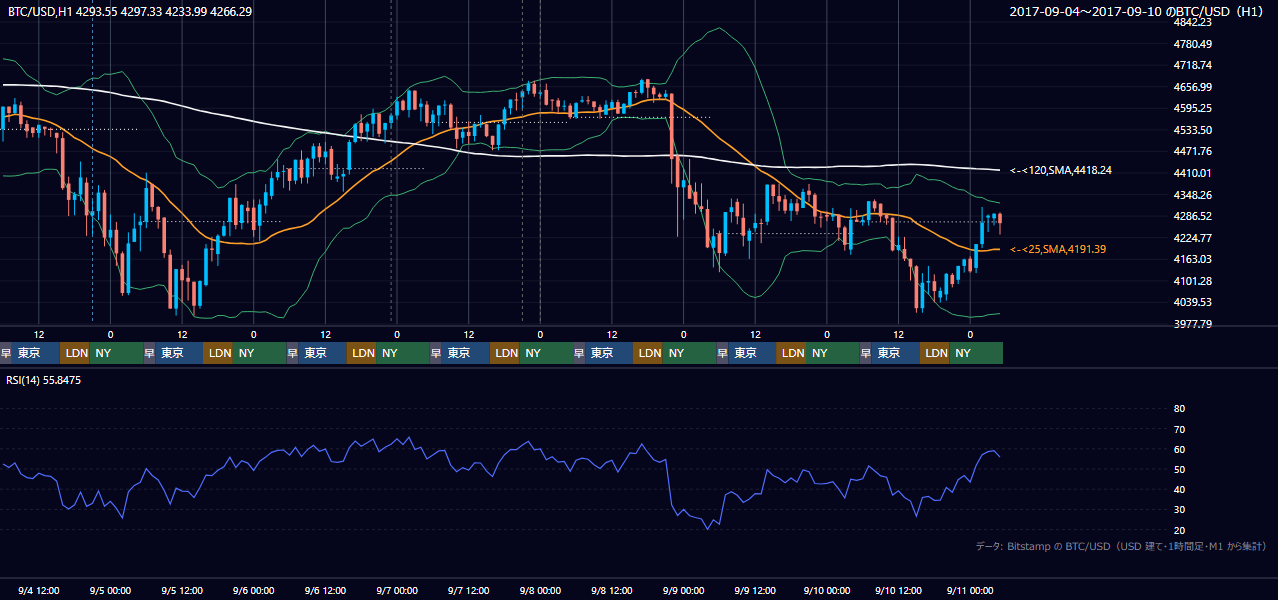Click price axis value 4718.74

point(1192,65)
